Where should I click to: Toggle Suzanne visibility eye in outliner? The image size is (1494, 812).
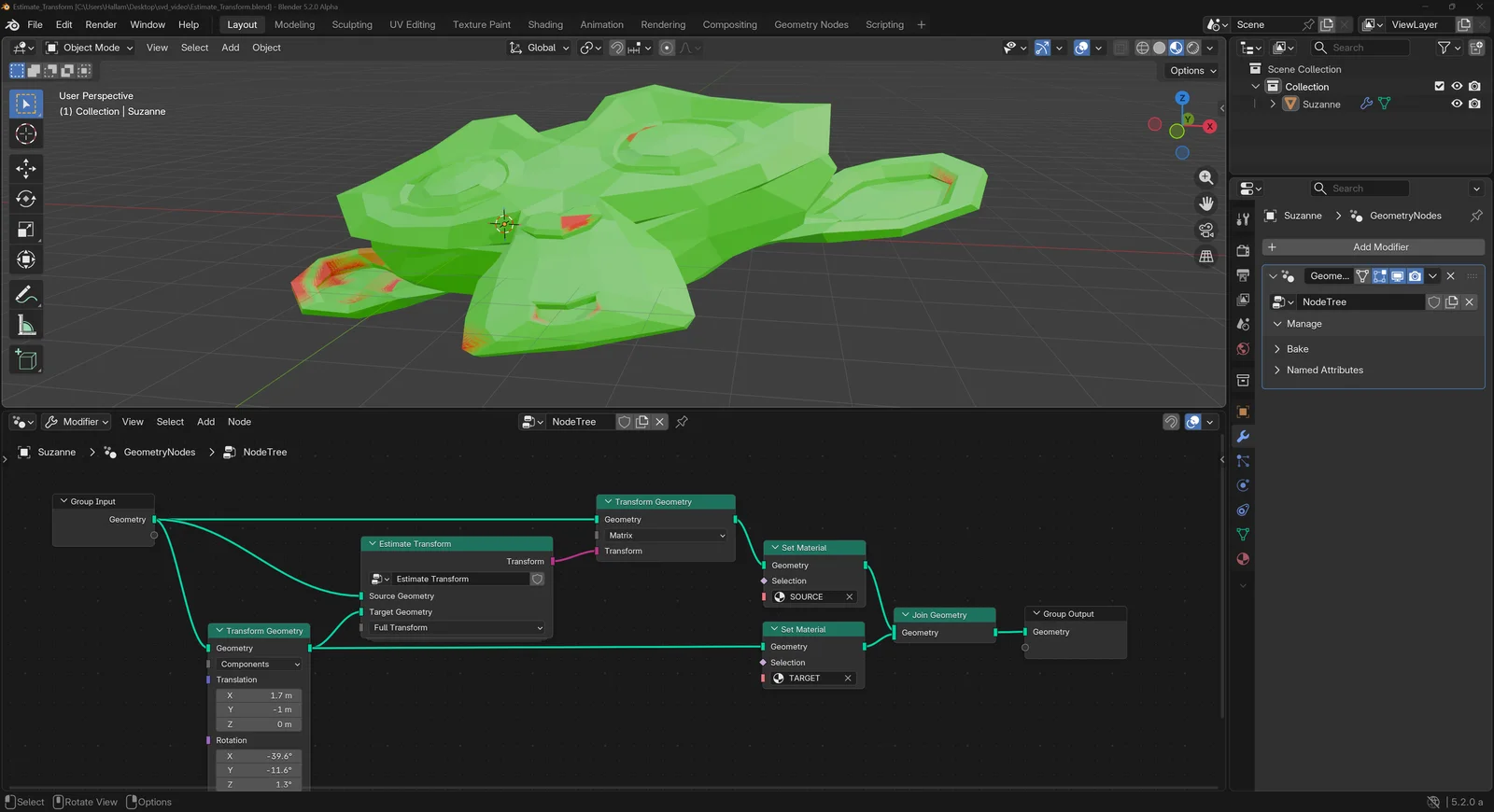(1457, 104)
